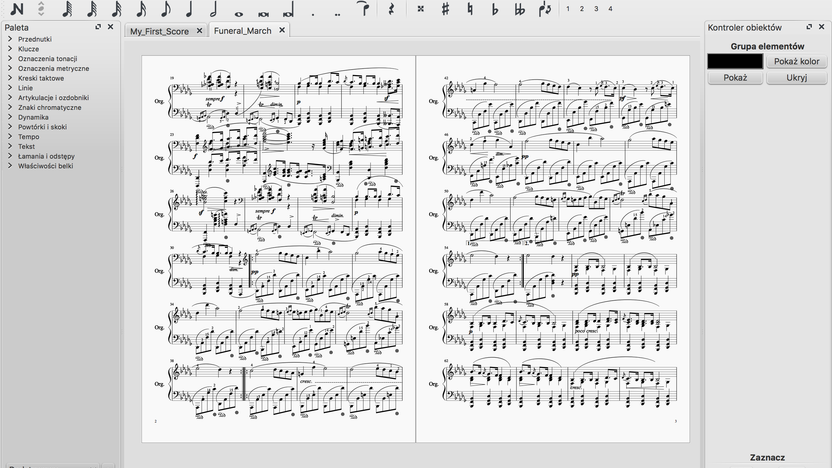Select the 128th note duration
This screenshot has width=832, height=468.
[67, 8]
